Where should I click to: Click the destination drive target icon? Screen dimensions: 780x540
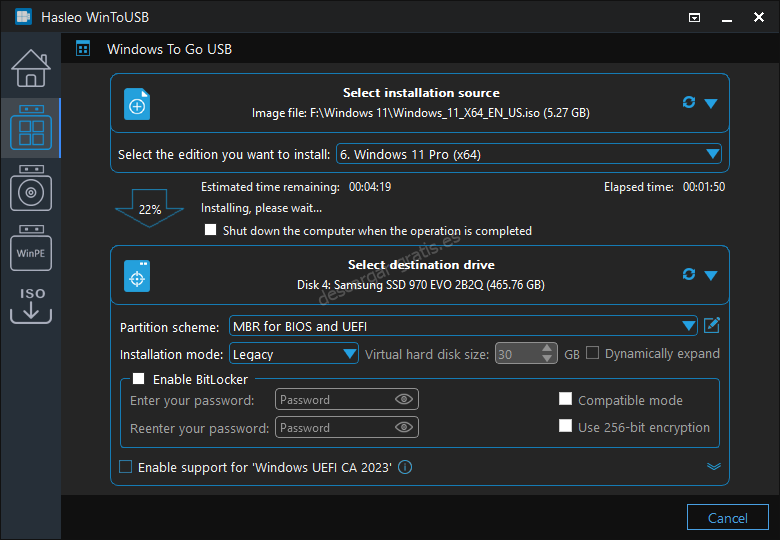(x=137, y=276)
